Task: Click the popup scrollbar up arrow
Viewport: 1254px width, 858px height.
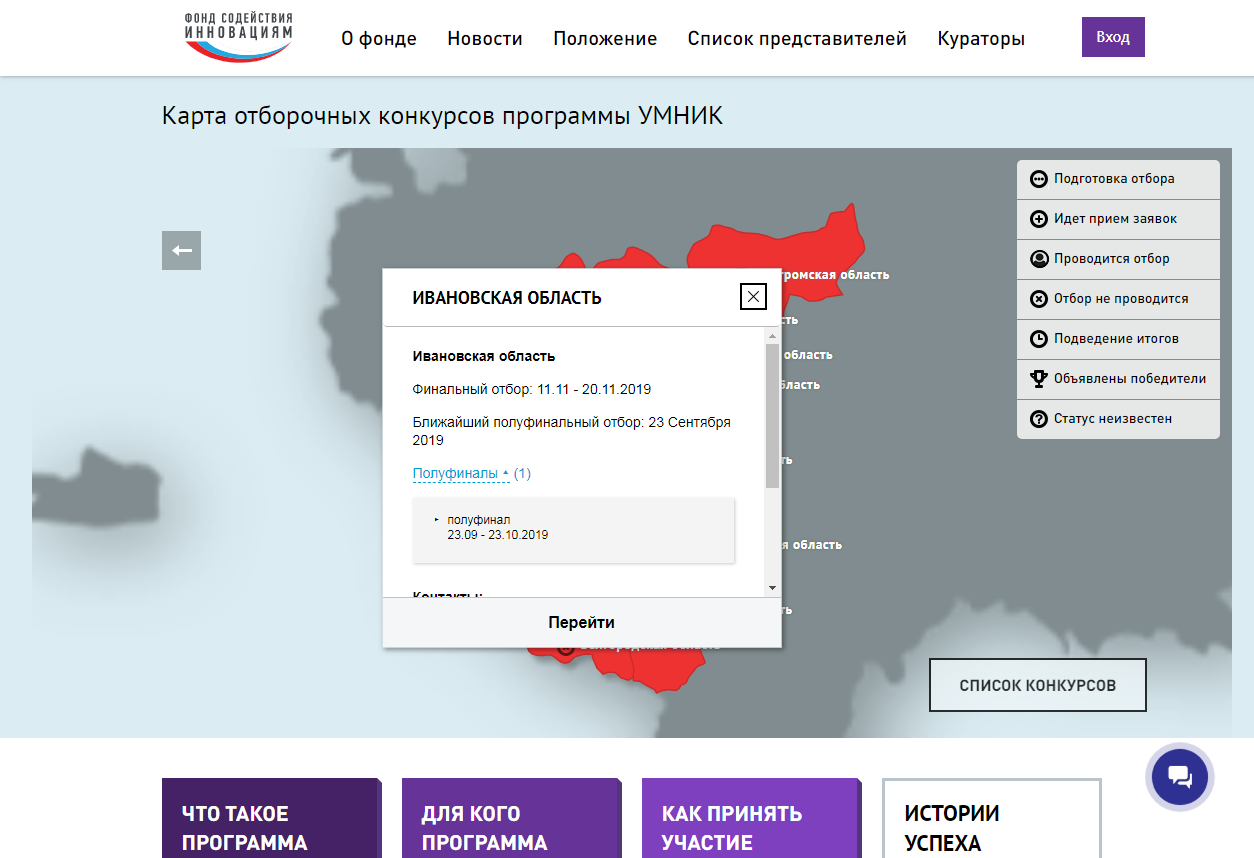Action: (772, 336)
